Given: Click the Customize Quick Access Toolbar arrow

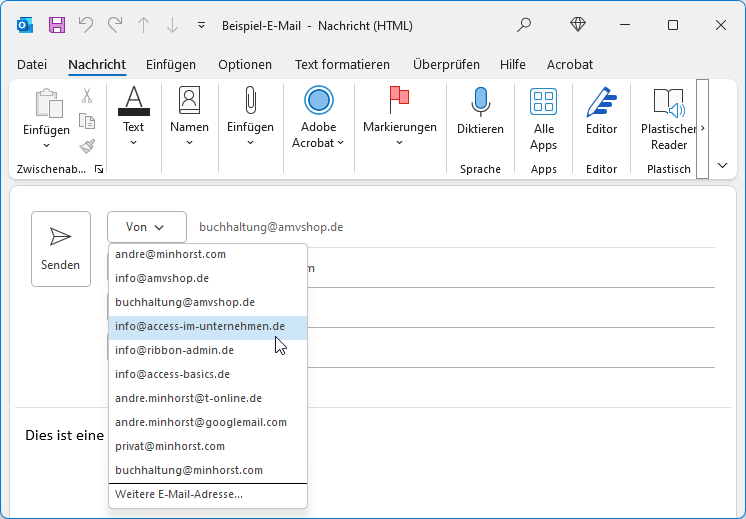Looking at the screenshot, I should (x=202, y=25).
